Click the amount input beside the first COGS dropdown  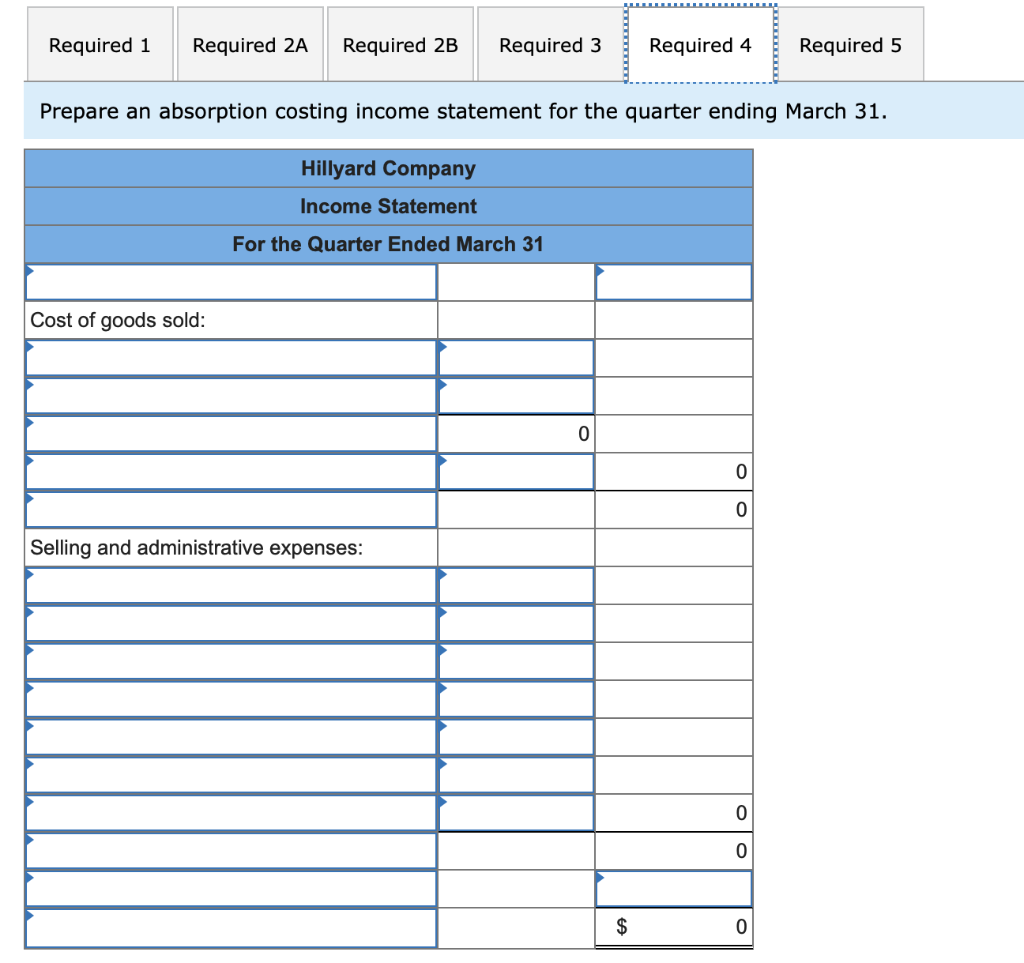tap(515, 357)
